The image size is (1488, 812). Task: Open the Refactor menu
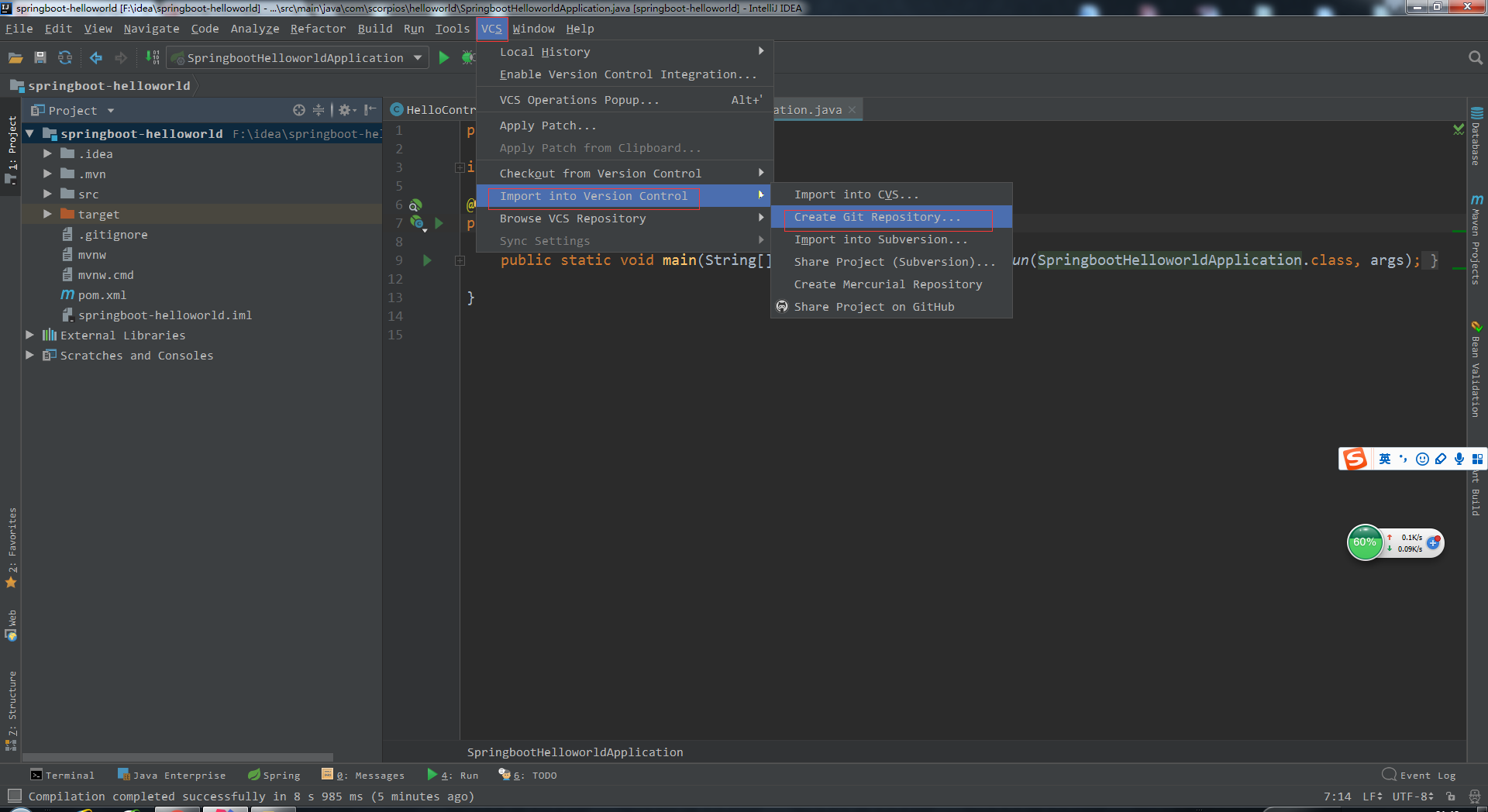[318, 29]
